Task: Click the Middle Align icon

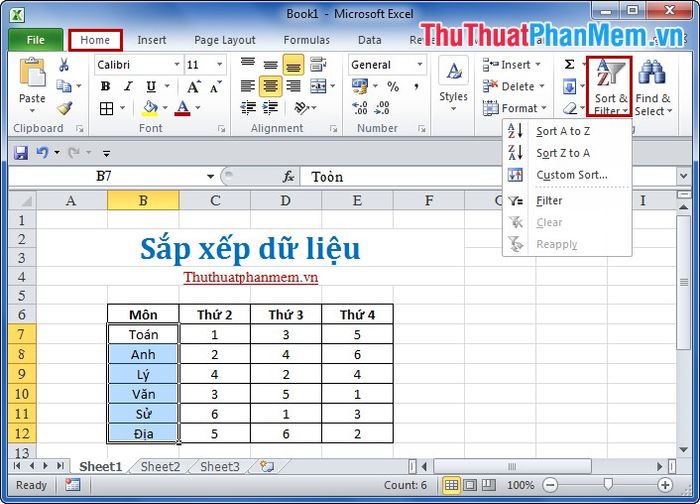Action: [271, 64]
